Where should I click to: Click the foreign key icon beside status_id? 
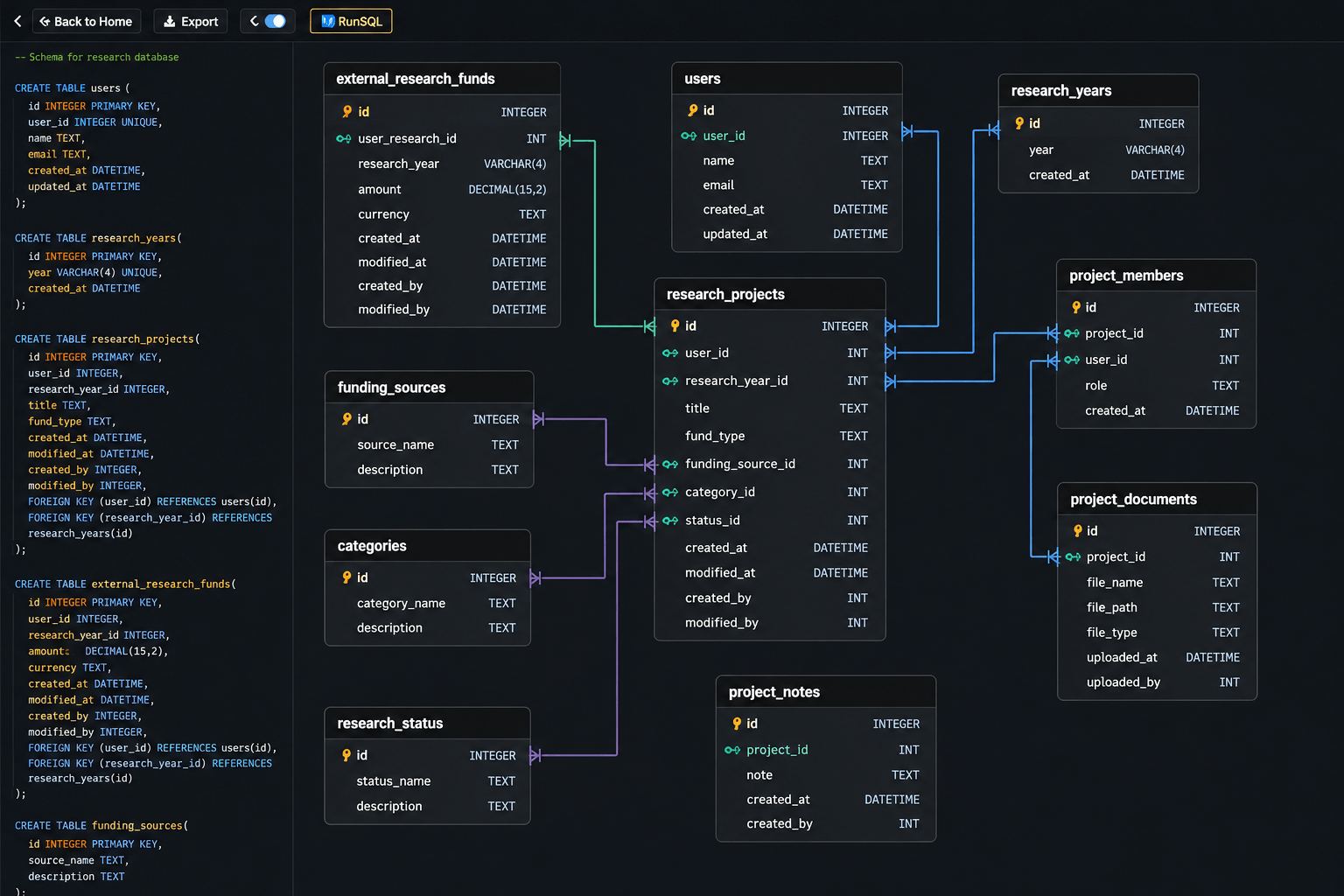pyautogui.click(x=670, y=521)
